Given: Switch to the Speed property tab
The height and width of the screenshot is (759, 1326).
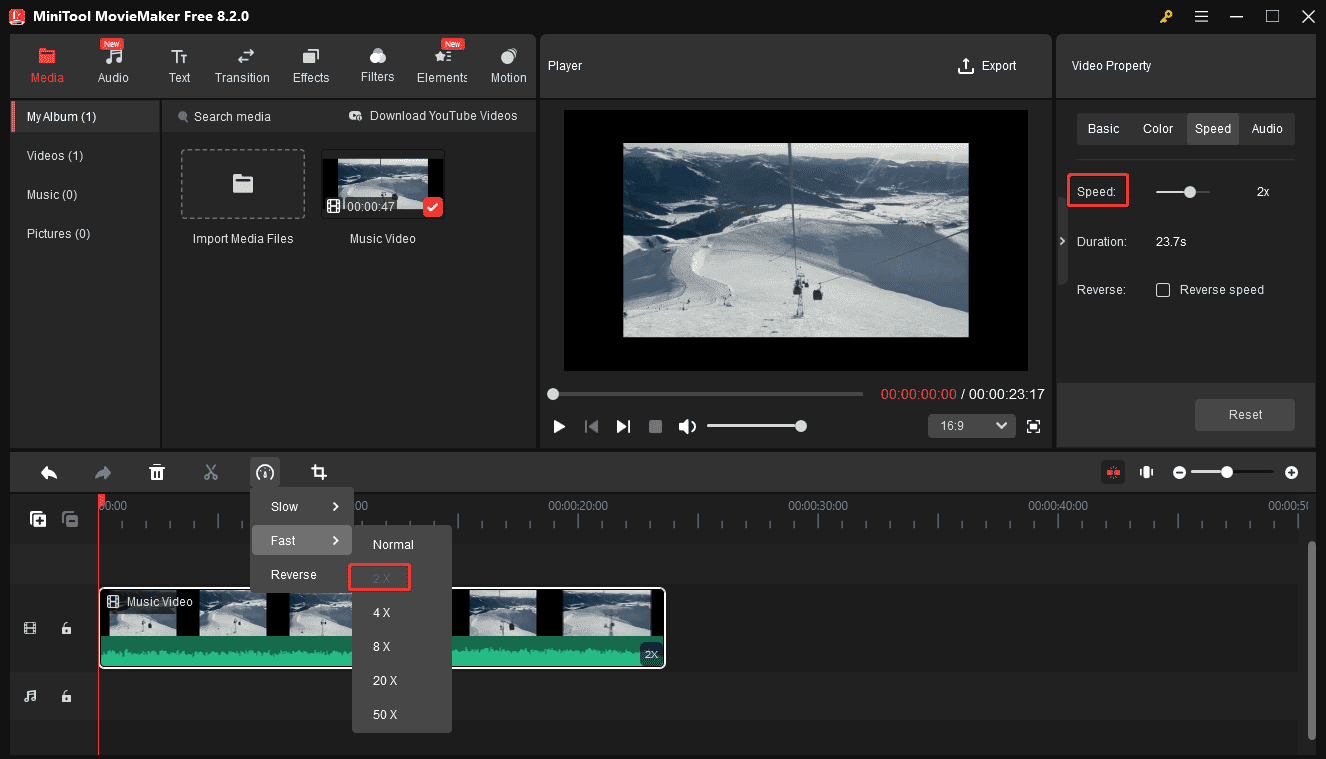Looking at the screenshot, I should tap(1213, 129).
